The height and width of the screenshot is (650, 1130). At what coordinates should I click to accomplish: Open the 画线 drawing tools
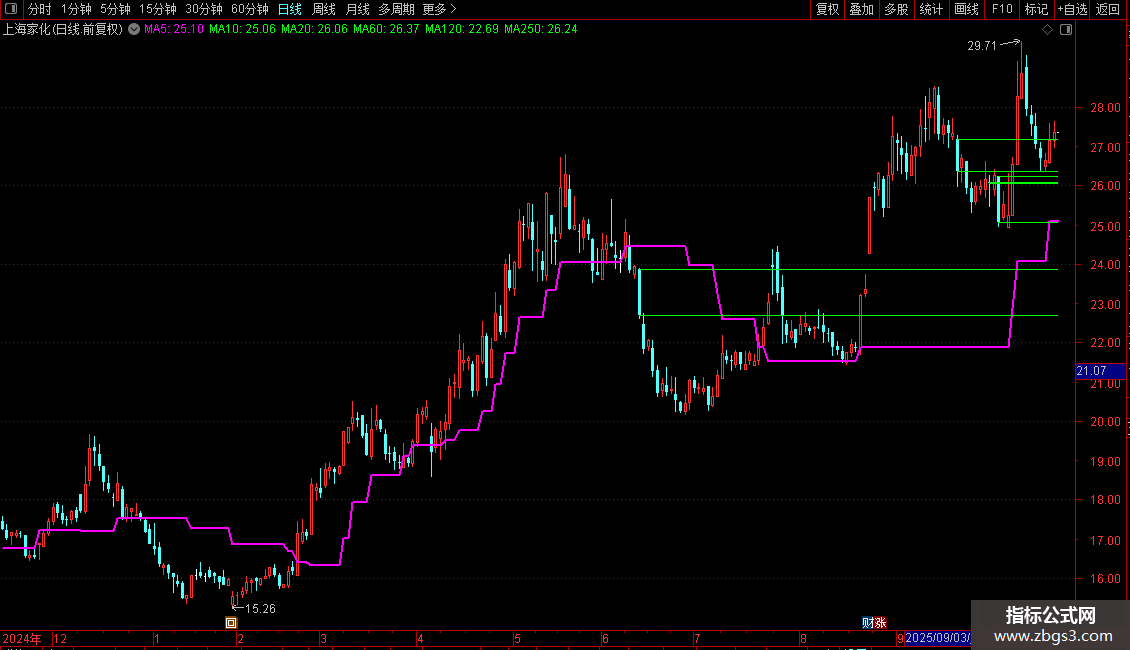pos(966,9)
